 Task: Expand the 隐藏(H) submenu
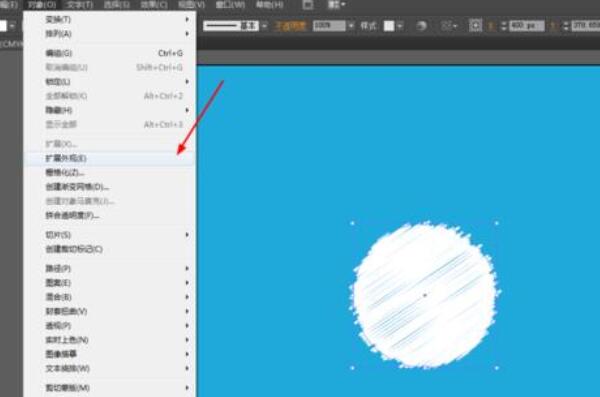[x=110, y=110]
